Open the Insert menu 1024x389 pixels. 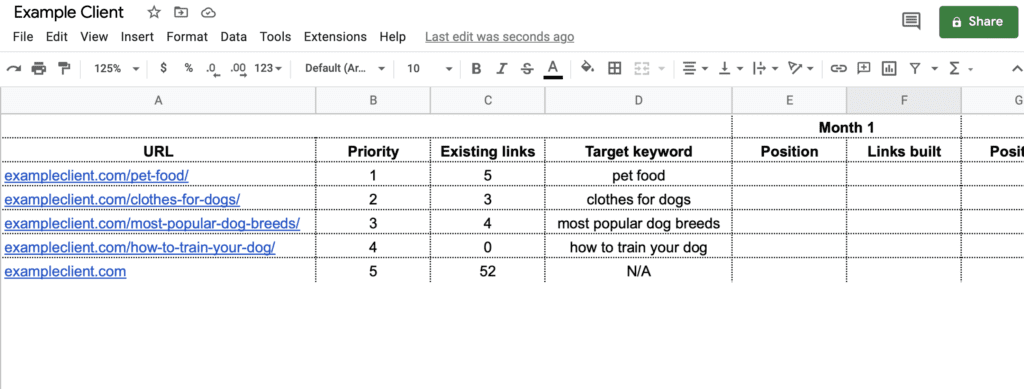pyautogui.click(x=137, y=37)
